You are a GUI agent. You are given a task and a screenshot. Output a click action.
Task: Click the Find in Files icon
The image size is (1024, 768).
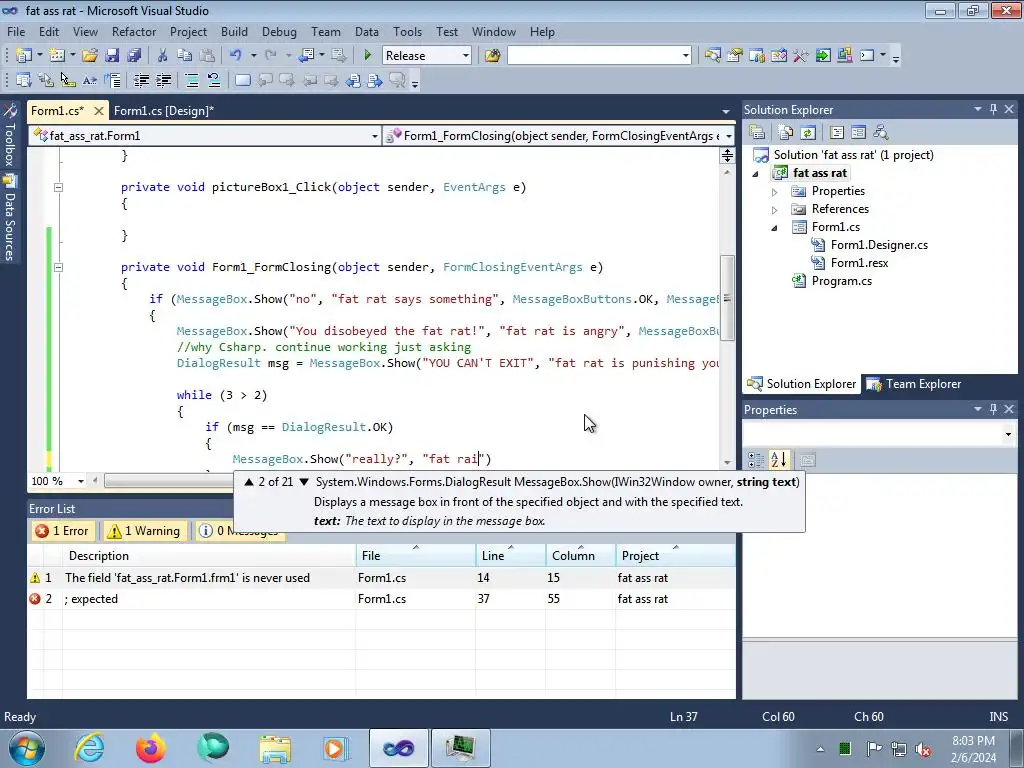pos(492,56)
